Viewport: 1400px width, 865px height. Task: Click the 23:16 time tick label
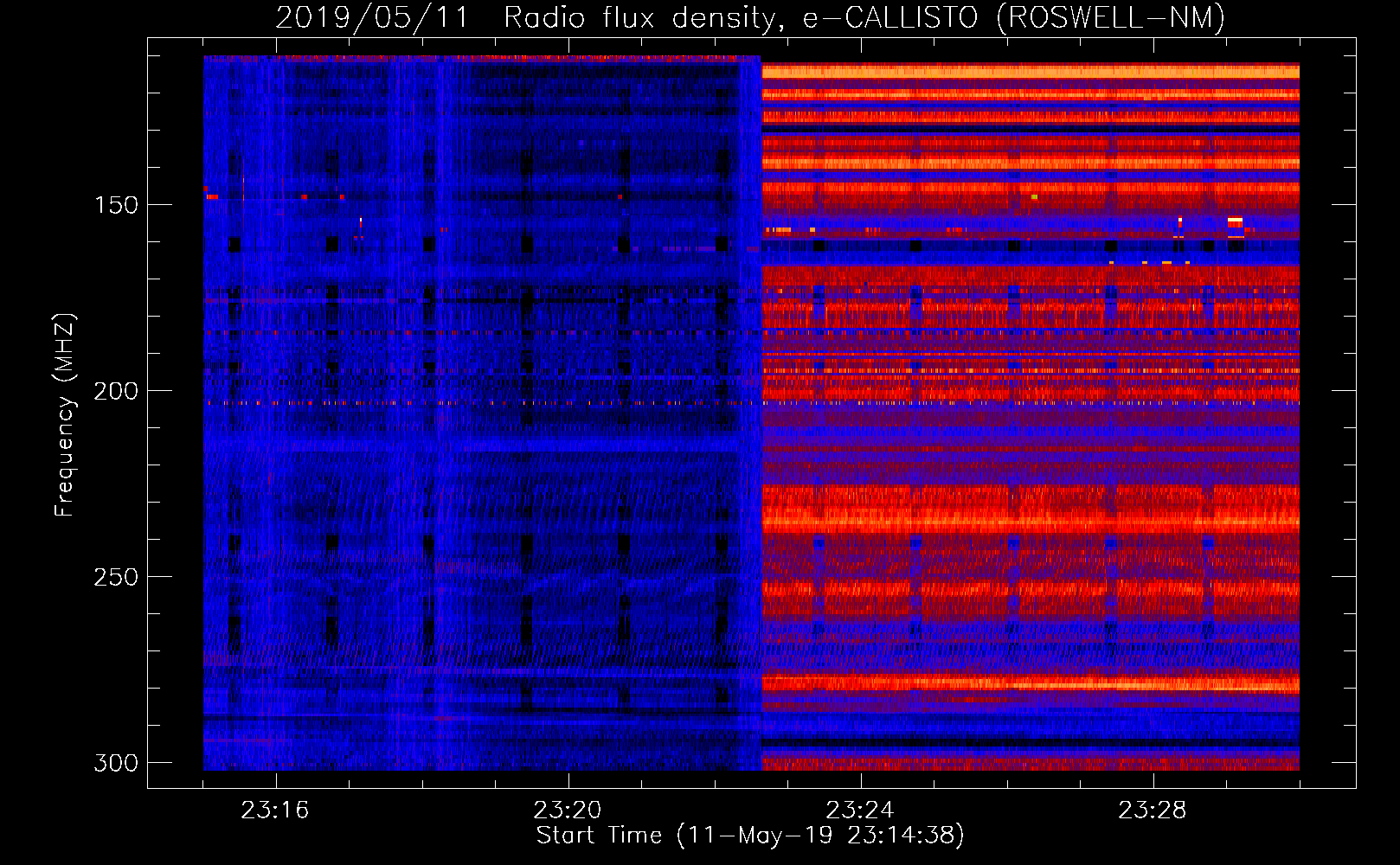click(x=275, y=811)
